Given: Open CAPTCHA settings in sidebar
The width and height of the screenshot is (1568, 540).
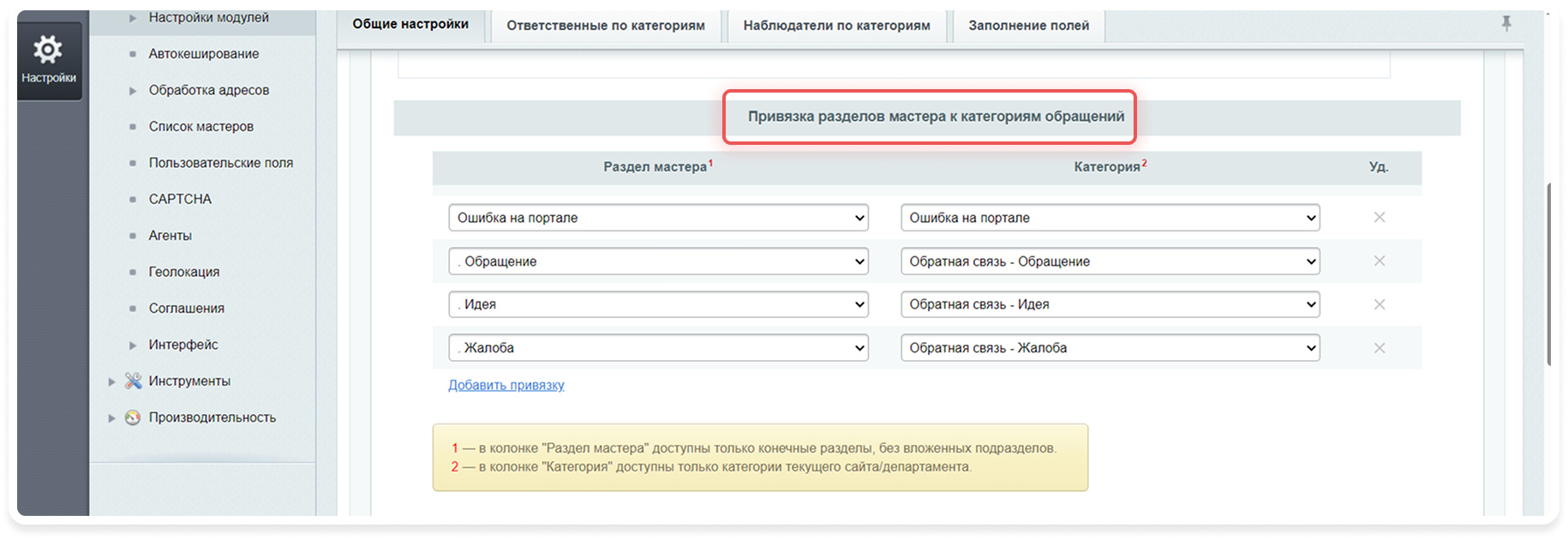Looking at the screenshot, I should pyautogui.click(x=180, y=199).
